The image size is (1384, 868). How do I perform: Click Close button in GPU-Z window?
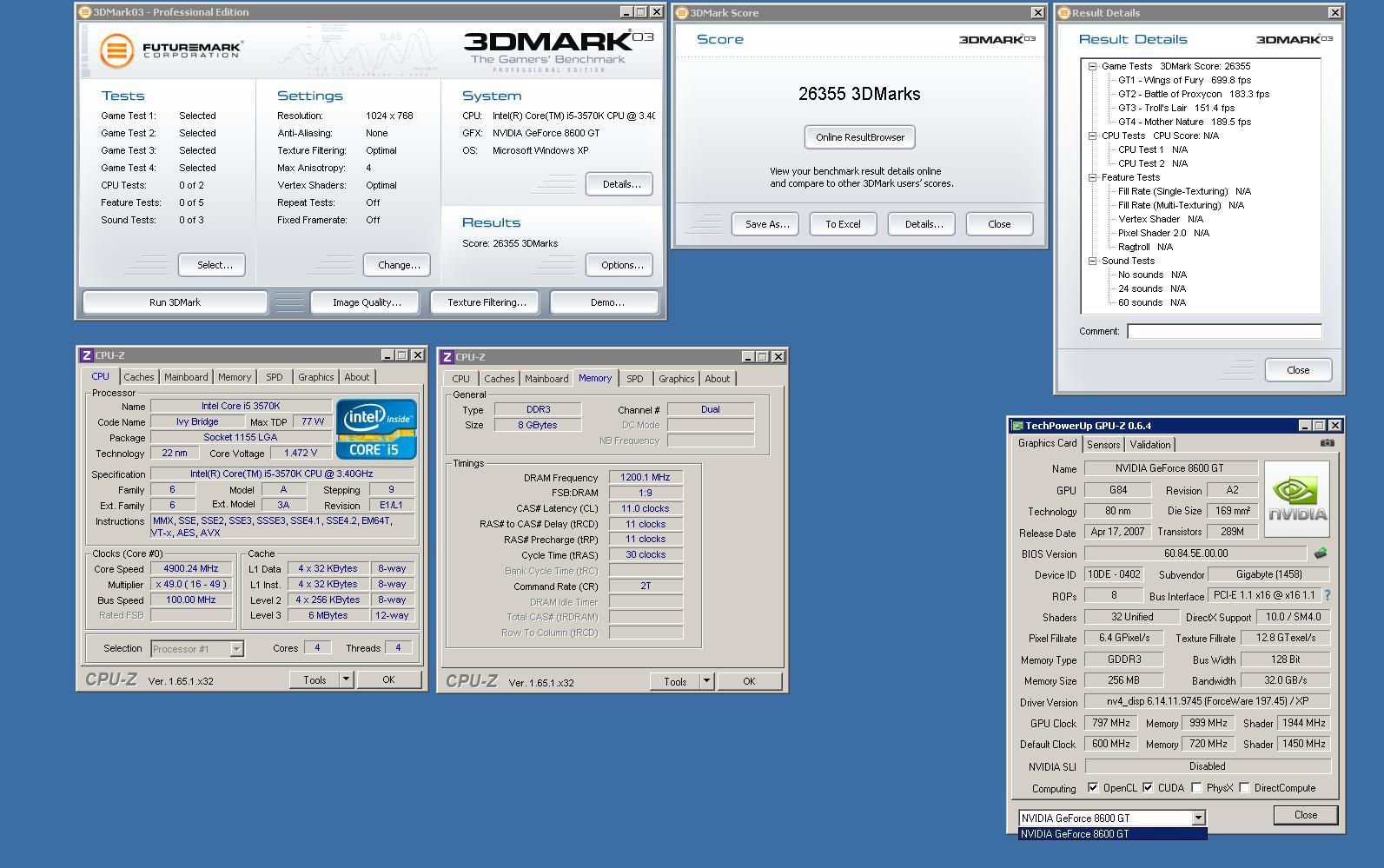coord(1305,815)
